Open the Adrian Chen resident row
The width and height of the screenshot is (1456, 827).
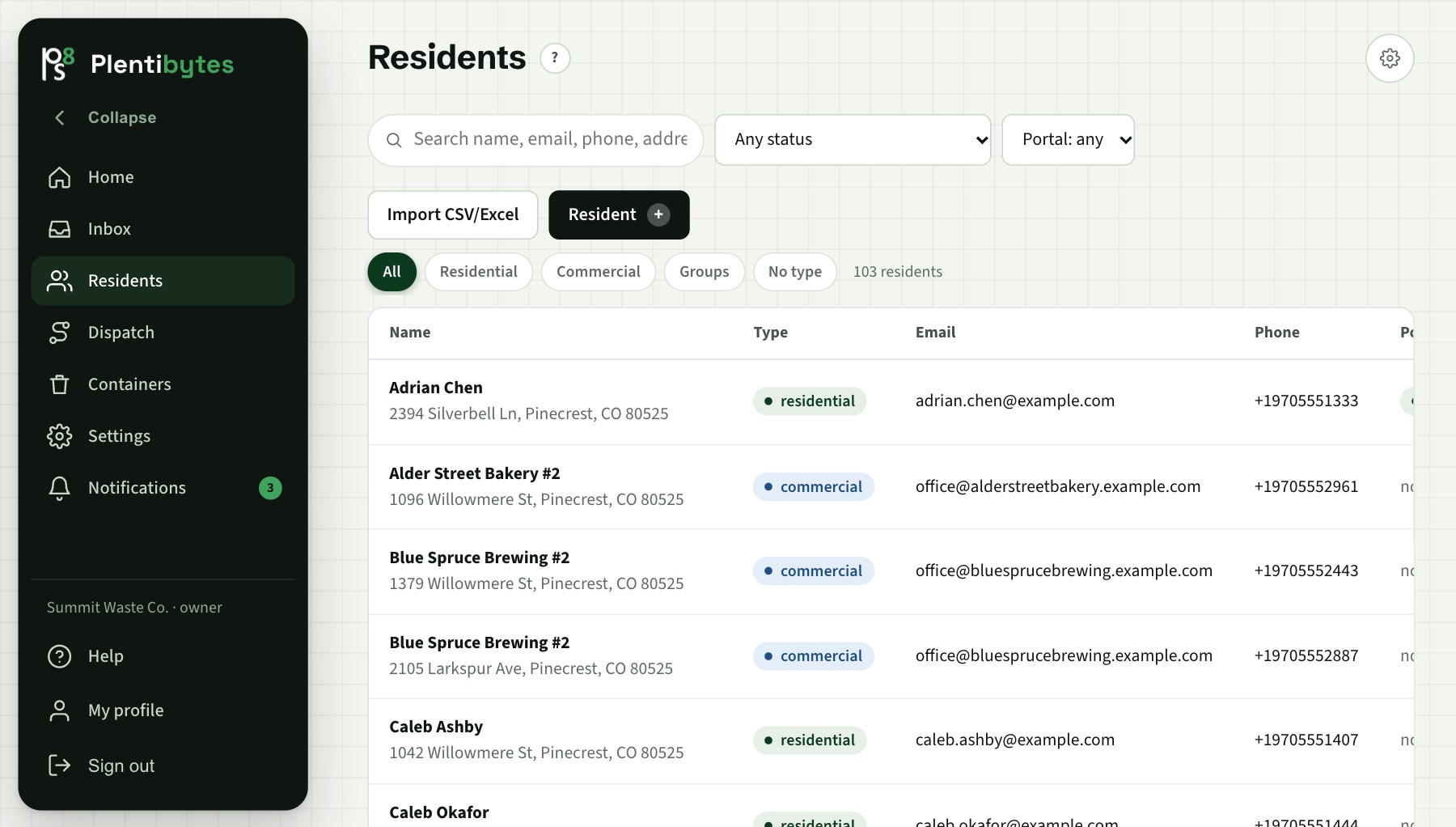891,401
